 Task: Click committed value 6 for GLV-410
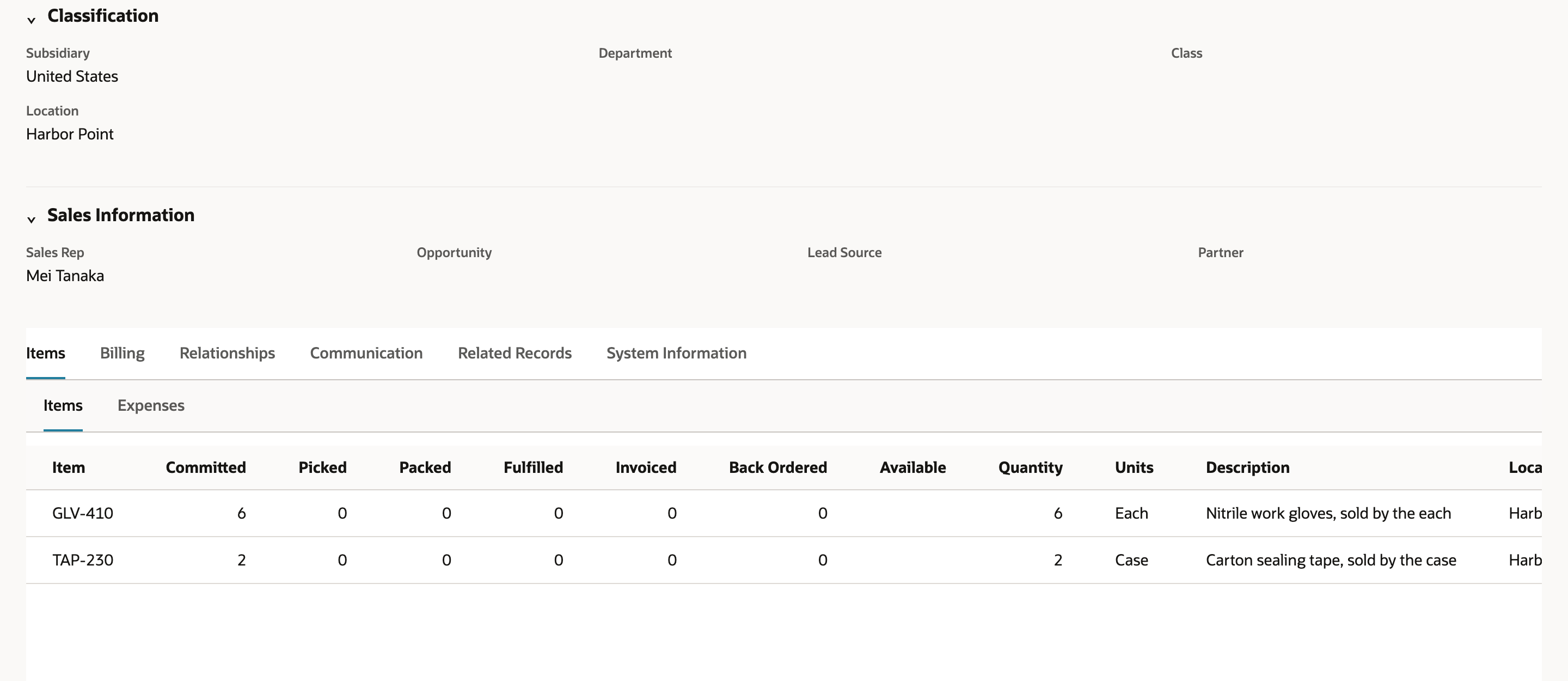coord(241,513)
